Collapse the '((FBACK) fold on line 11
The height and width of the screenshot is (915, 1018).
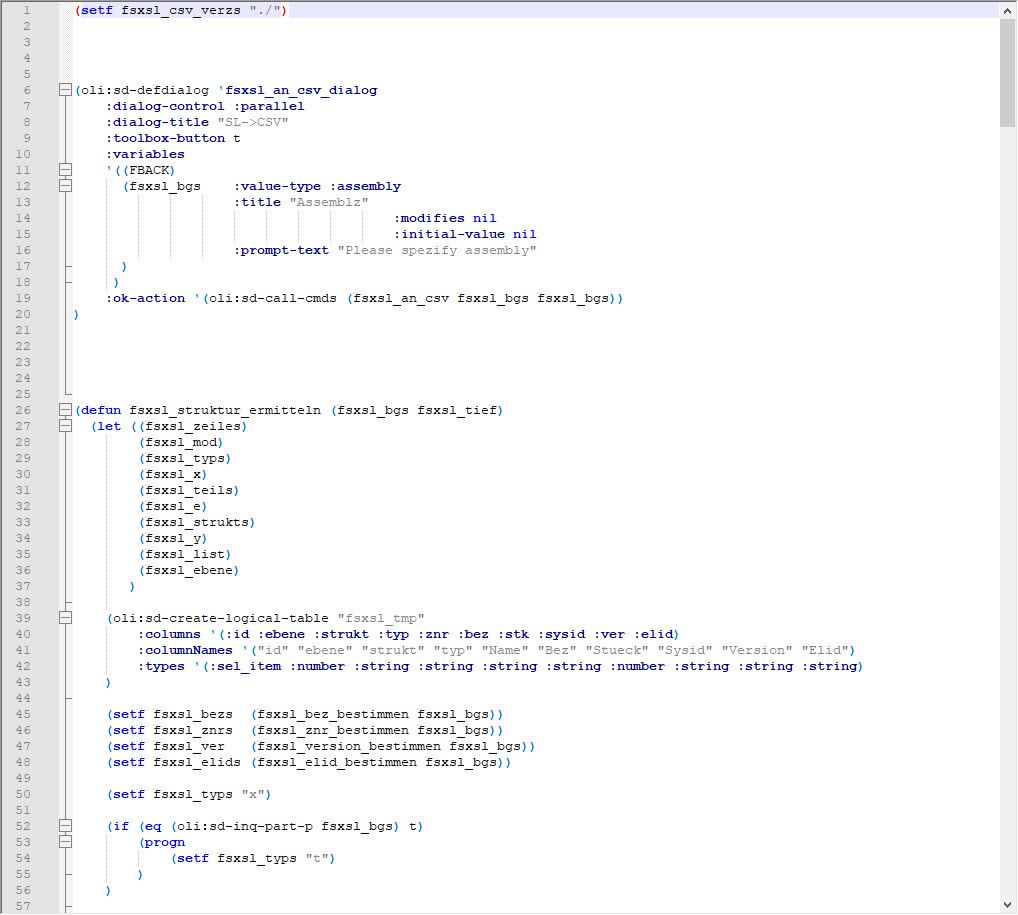coord(66,170)
